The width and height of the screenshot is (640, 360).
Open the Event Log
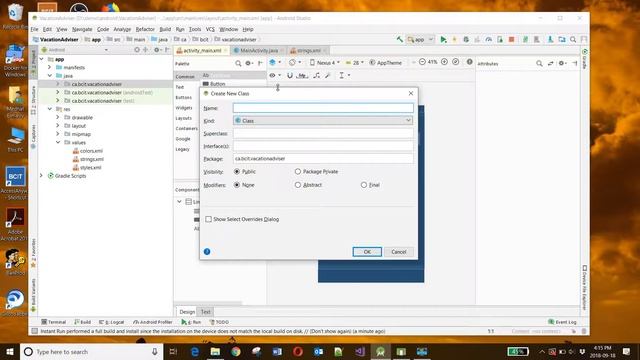pyautogui.click(x=562, y=322)
